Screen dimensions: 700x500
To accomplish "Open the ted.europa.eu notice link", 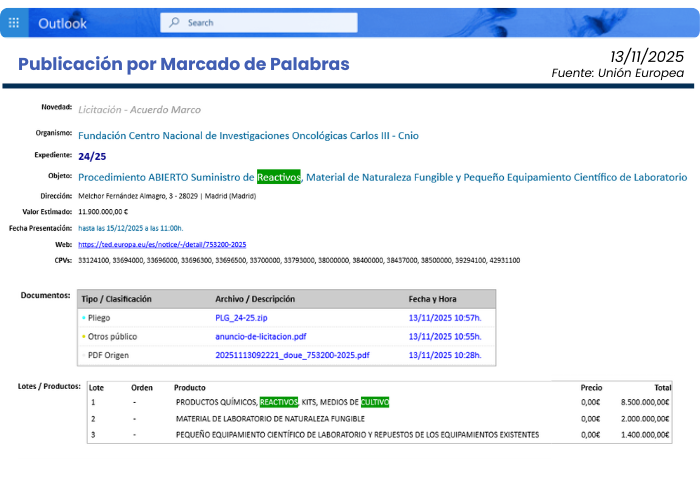I will [162, 244].
